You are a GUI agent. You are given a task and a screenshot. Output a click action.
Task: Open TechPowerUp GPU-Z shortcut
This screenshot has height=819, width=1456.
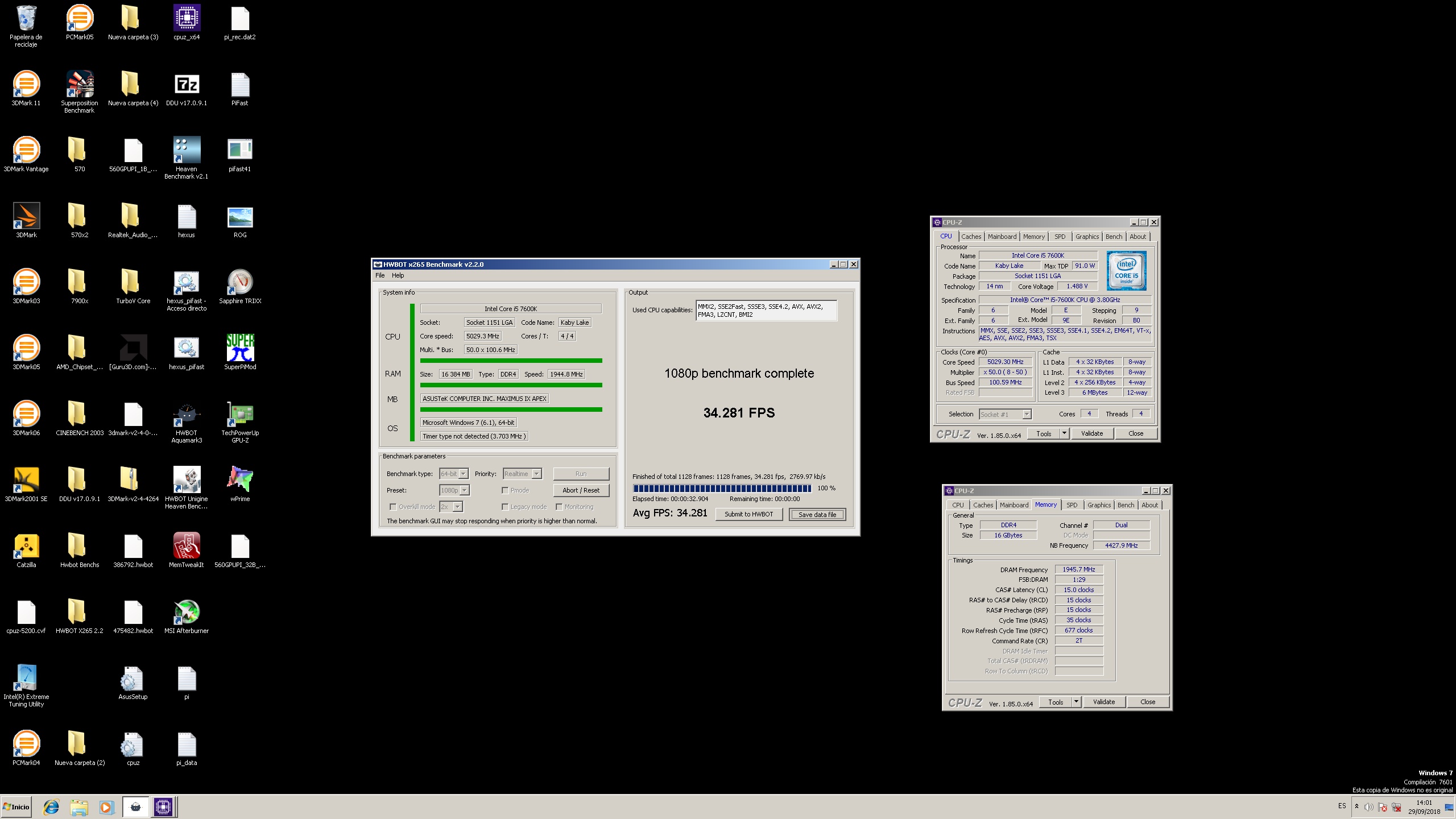click(240, 422)
